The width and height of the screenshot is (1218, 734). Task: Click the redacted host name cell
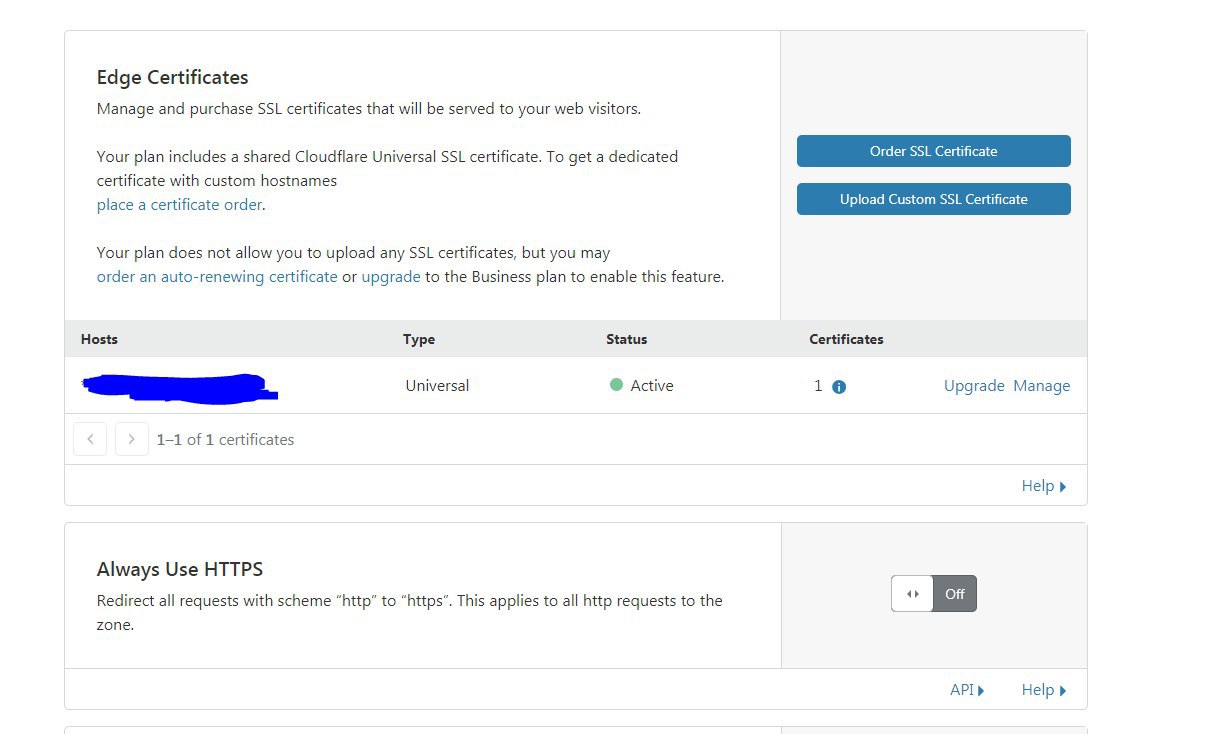[180, 388]
